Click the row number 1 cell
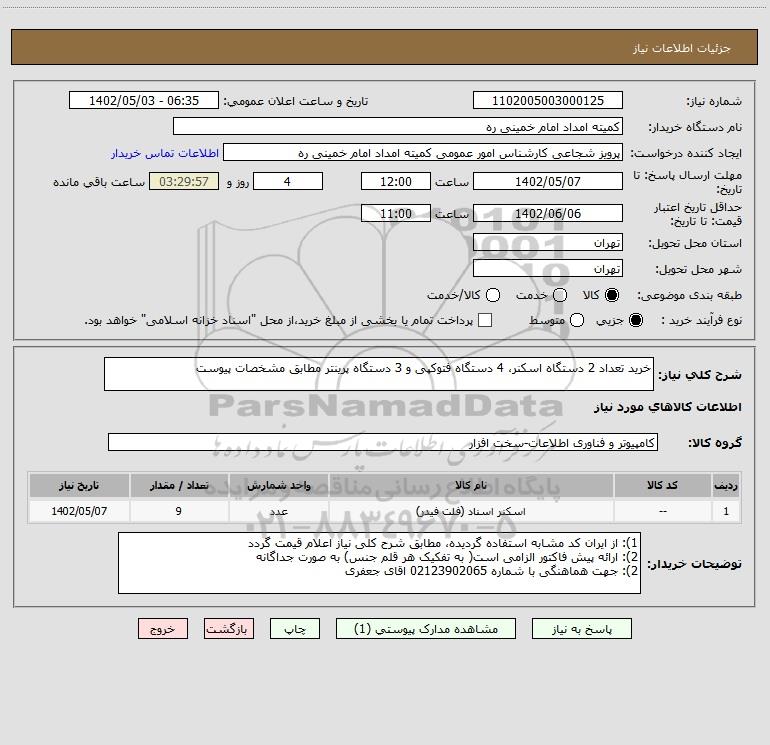 726,512
